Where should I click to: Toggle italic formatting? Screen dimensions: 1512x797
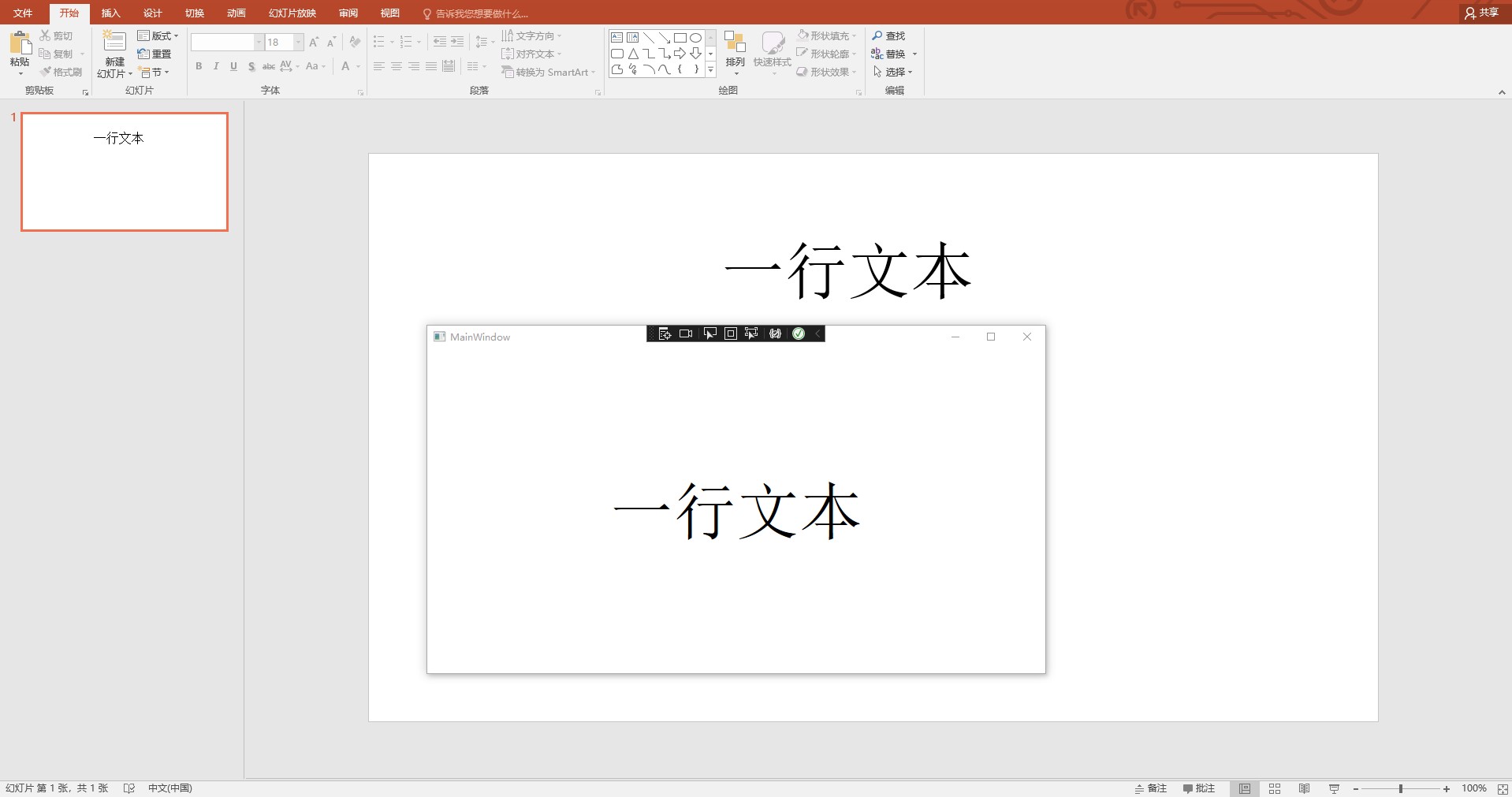point(215,66)
